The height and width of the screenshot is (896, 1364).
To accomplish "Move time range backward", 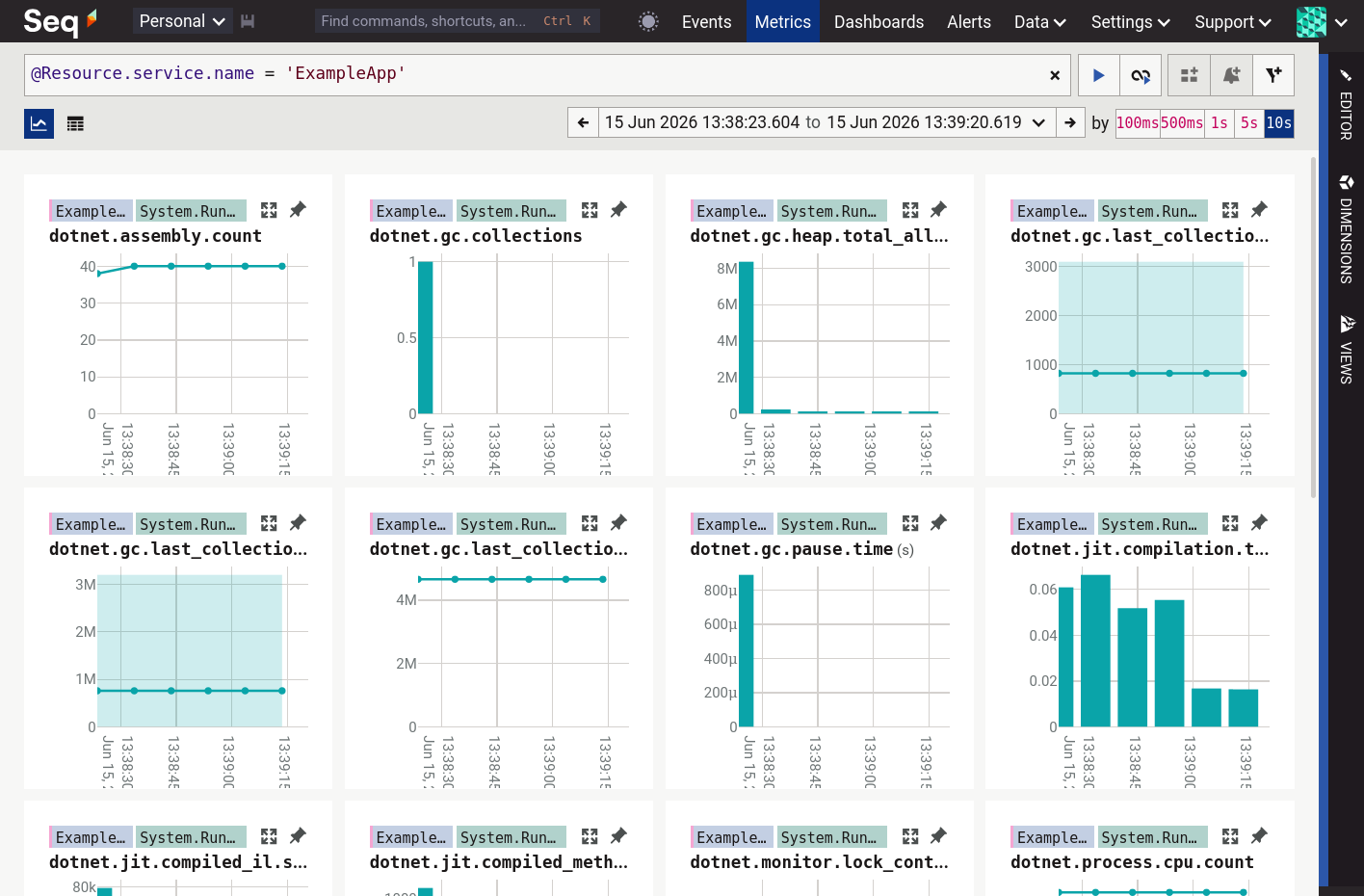I will coord(583,122).
